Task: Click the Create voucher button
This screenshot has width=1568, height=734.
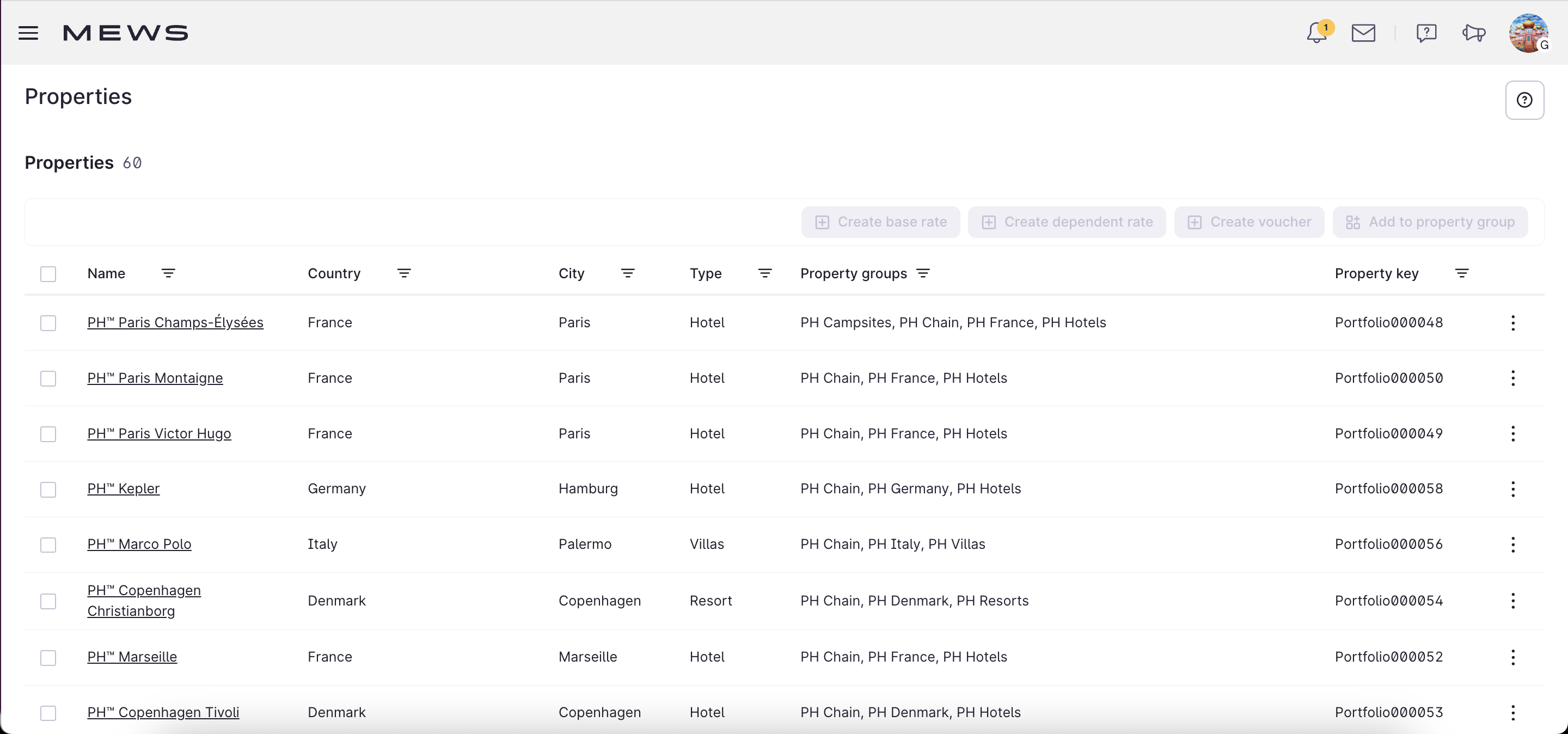Action: pos(1248,222)
